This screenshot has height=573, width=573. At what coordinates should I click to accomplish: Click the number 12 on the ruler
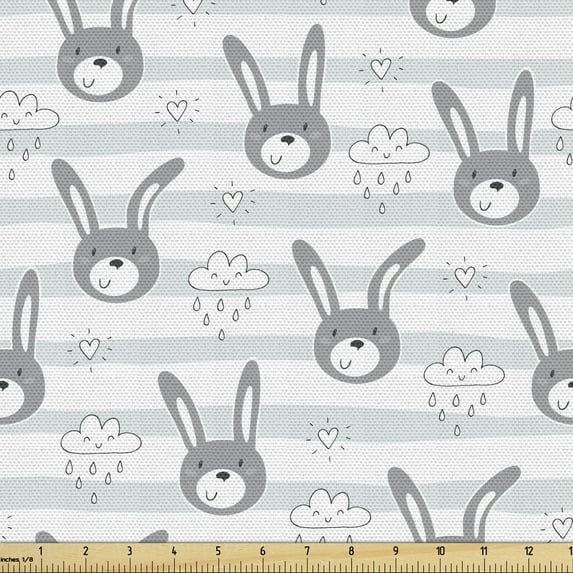click(529, 551)
